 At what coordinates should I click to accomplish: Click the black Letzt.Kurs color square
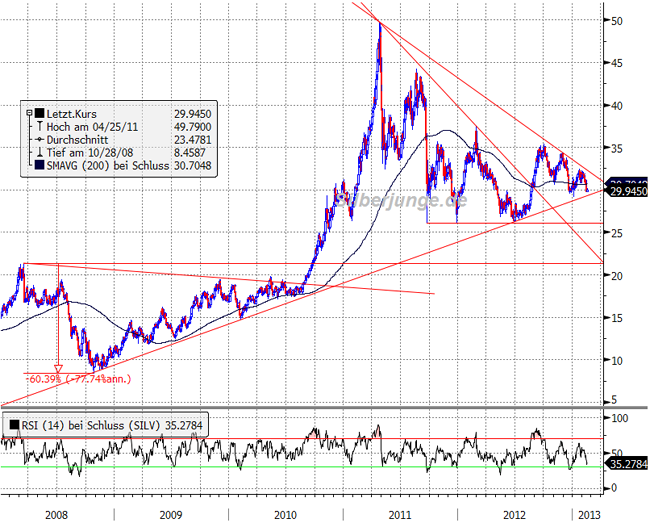(x=38, y=113)
